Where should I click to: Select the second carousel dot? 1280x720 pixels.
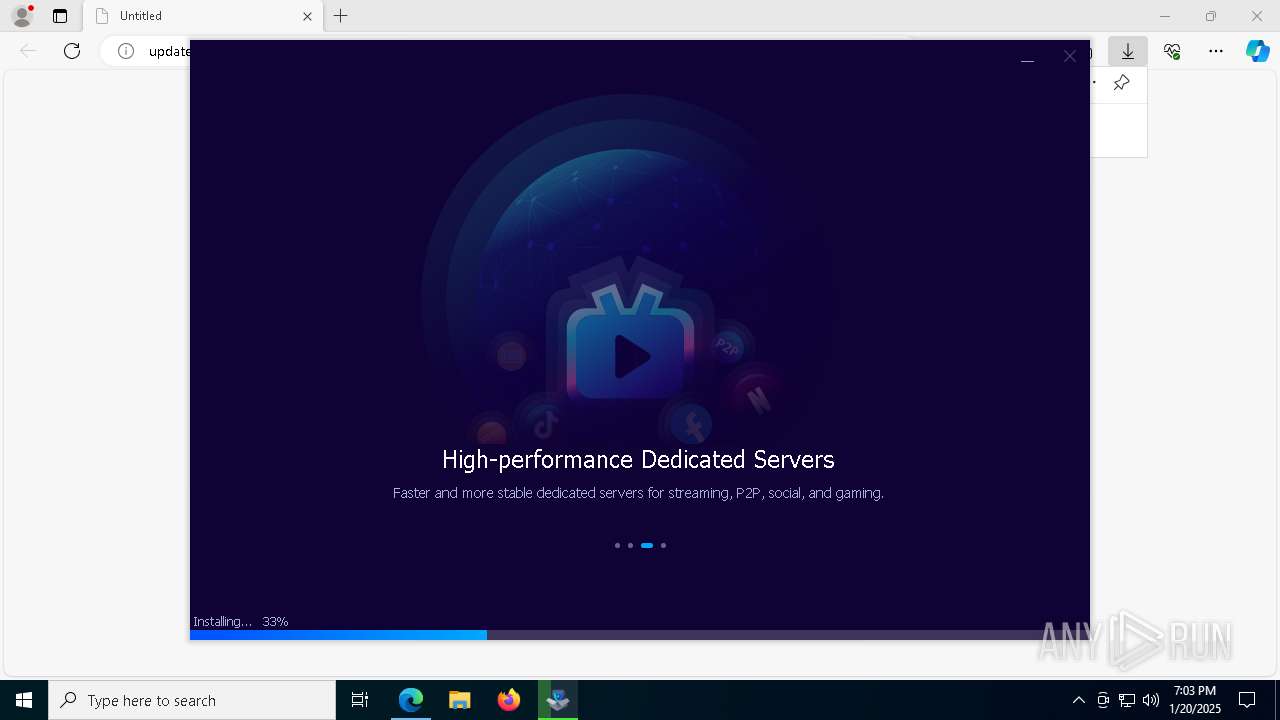630,545
